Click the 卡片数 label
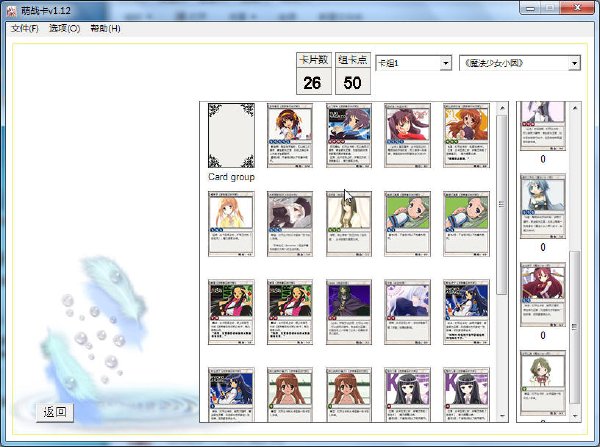The height and width of the screenshot is (447, 600). (314, 60)
